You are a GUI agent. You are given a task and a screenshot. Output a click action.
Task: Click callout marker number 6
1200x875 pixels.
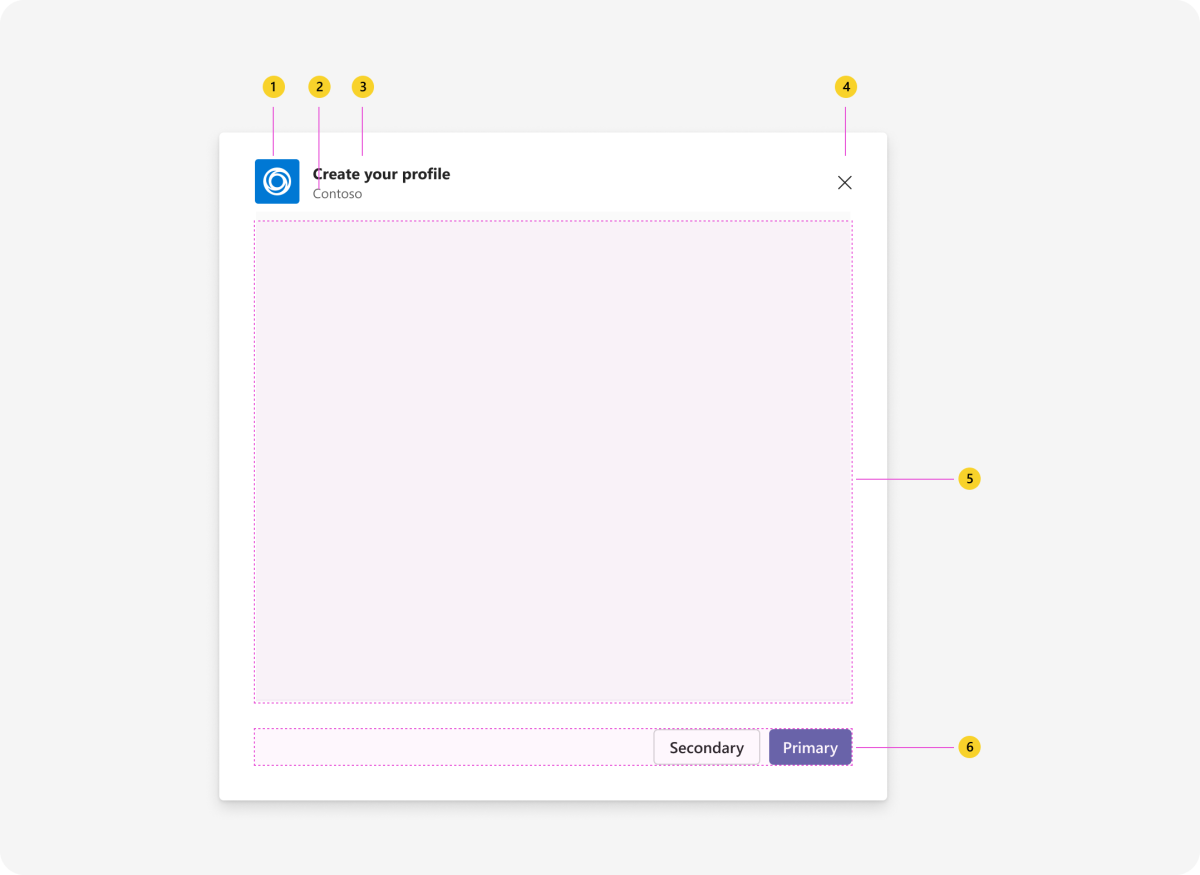(969, 746)
